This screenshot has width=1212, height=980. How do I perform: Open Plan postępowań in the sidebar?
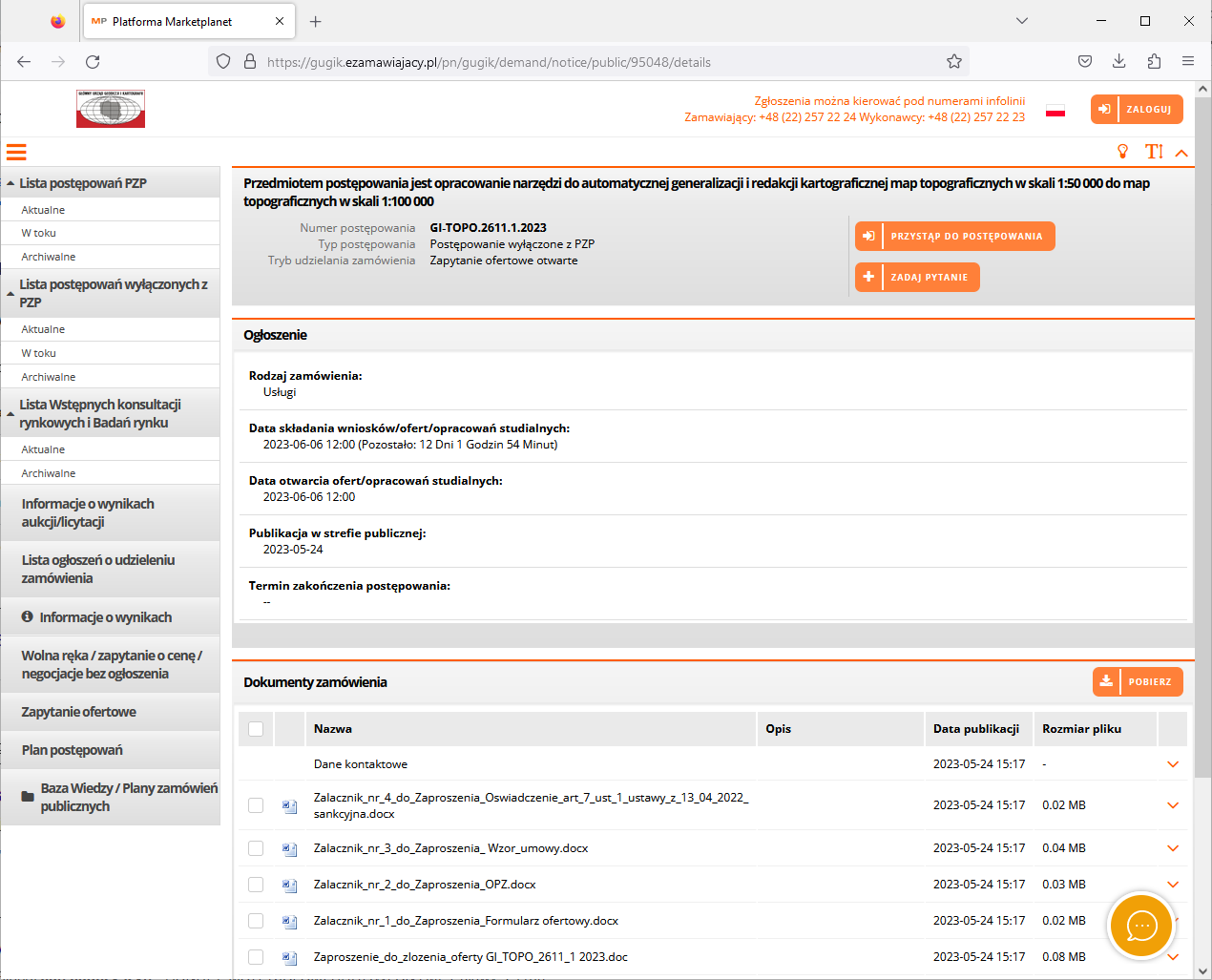73,750
